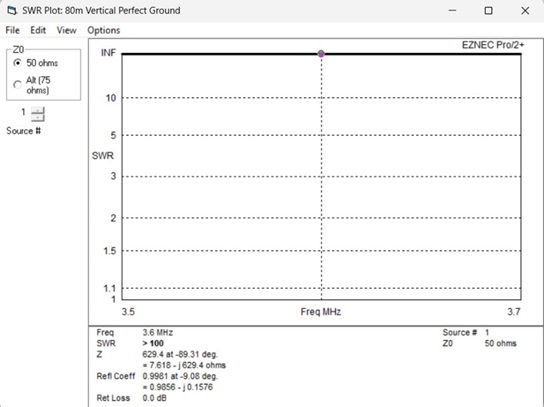Increase the Source # with up arrow

[38, 111]
